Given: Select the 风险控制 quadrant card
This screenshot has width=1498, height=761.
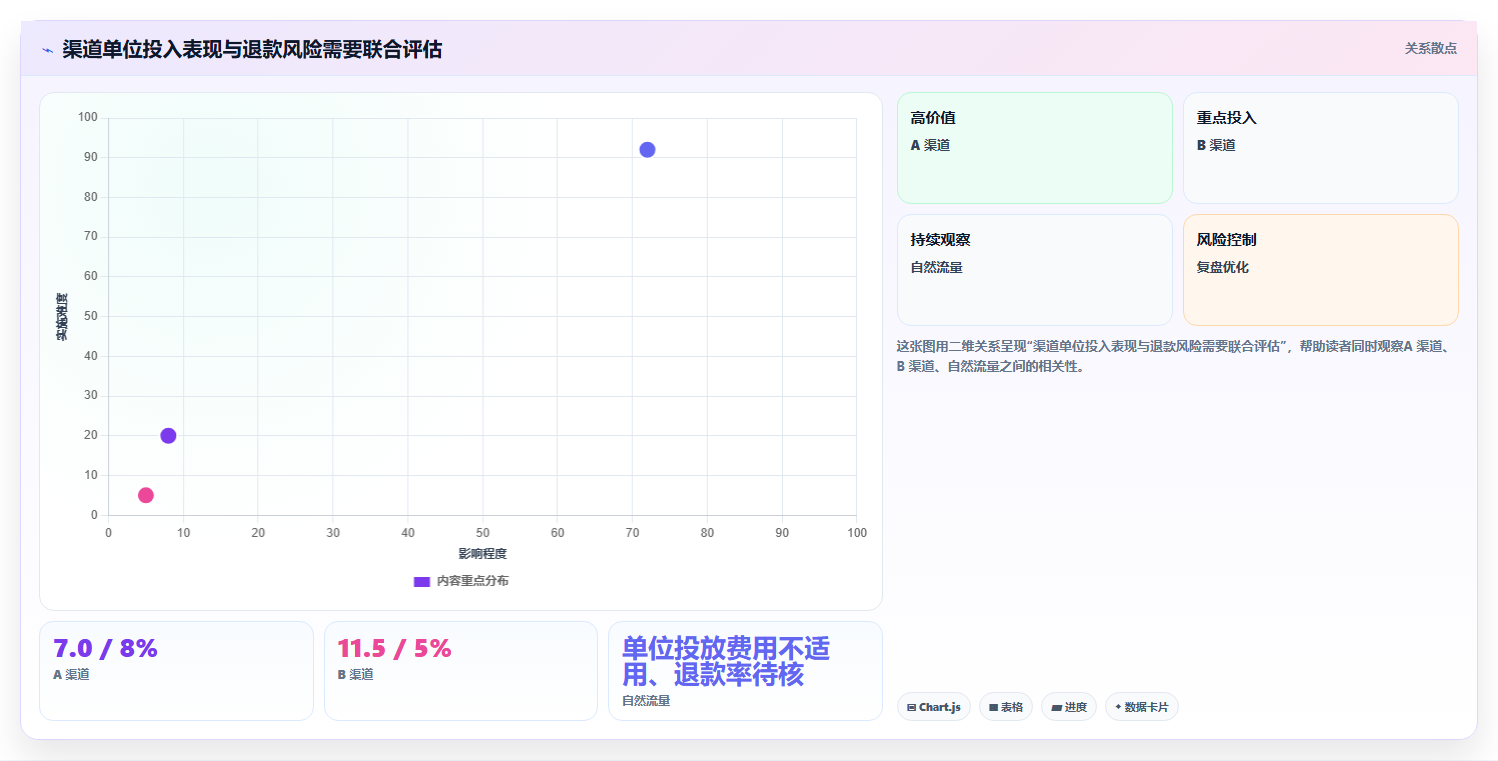Looking at the screenshot, I should click(1321, 270).
